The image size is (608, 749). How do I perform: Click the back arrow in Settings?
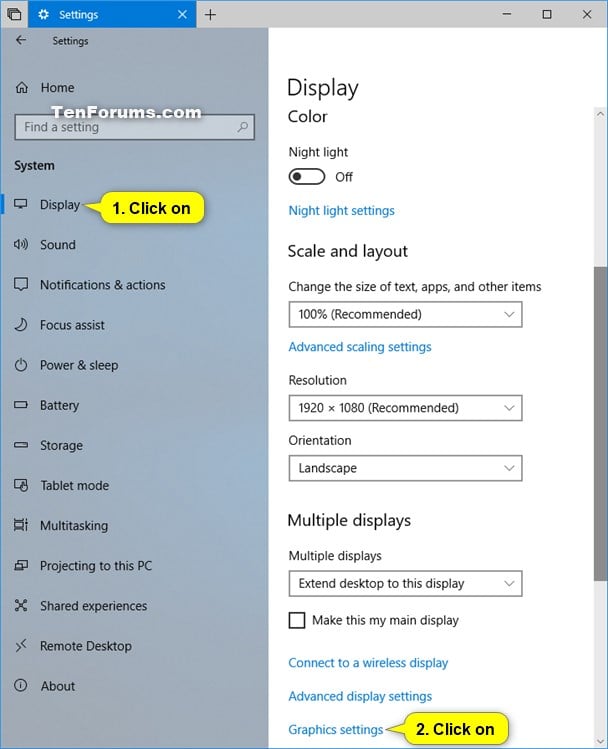[x=21, y=40]
